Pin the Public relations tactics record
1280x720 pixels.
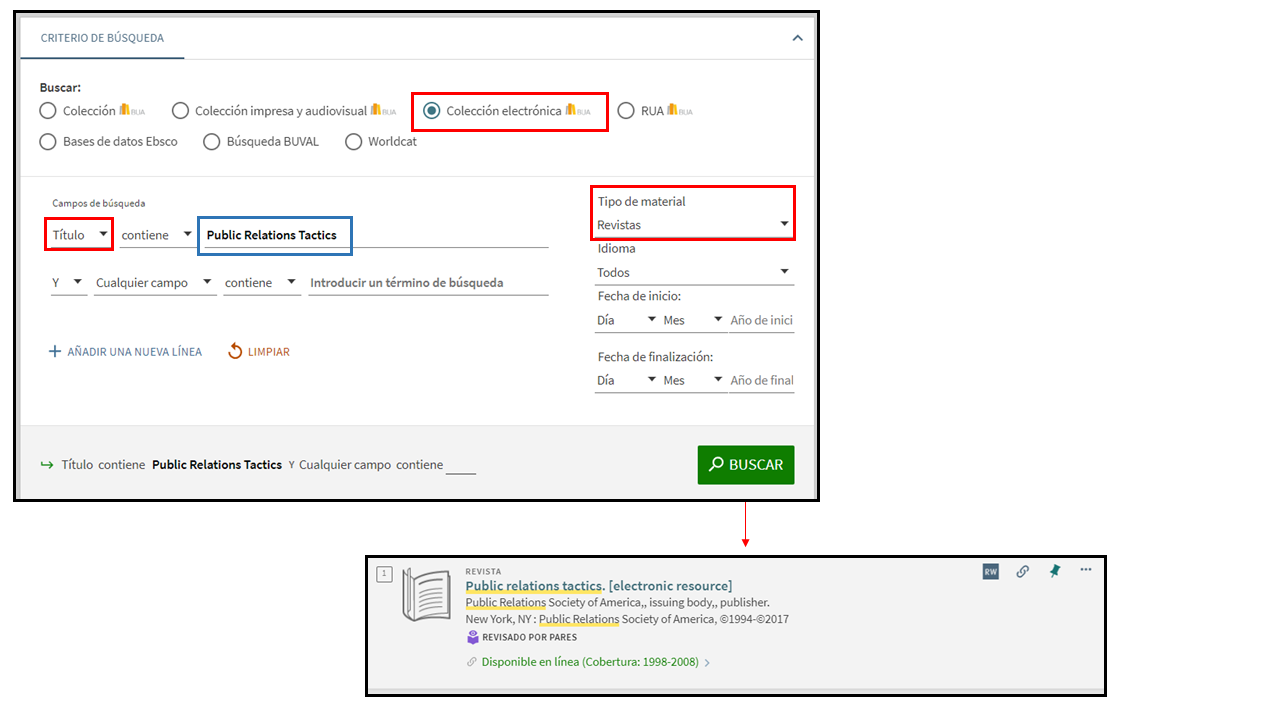[x=1054, y=571]
